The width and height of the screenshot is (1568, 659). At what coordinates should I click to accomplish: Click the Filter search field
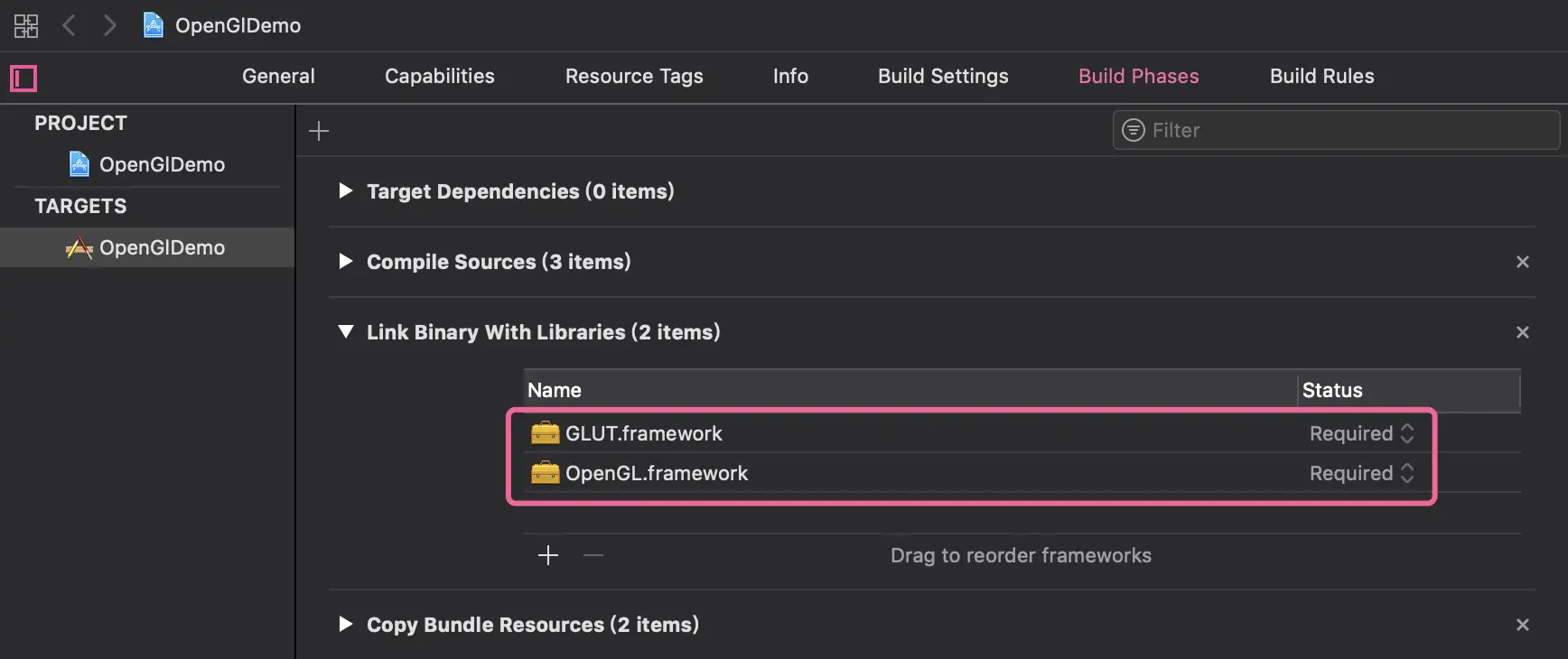pos(1346,130)
